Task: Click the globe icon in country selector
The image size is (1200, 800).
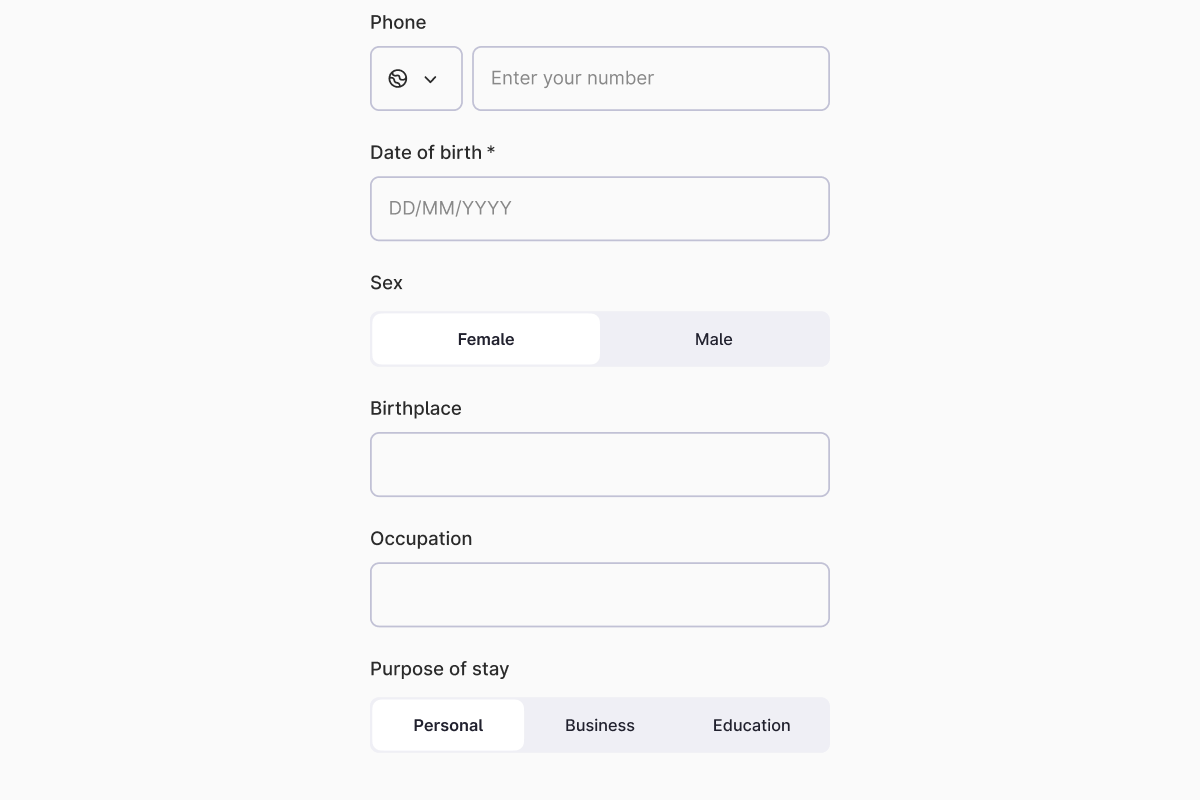Action: tap(398, 79)
